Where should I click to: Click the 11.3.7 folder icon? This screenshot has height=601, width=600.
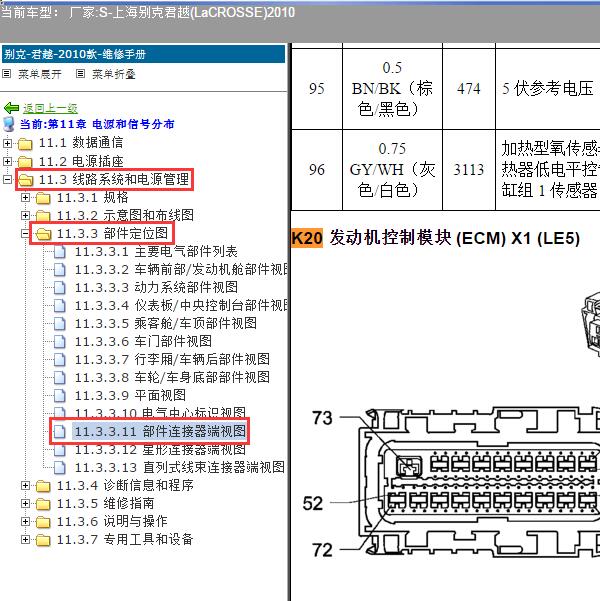pyautogui.click(x=43, y=540)
